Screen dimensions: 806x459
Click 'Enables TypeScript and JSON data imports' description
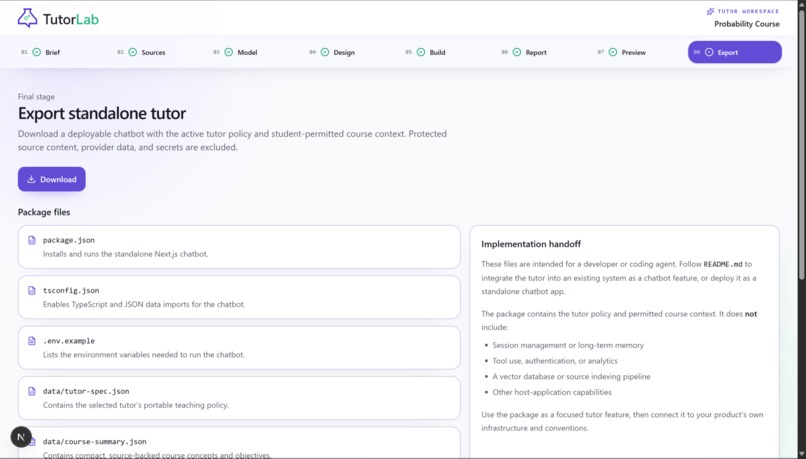pyautogui.click(x=144, y=304)
